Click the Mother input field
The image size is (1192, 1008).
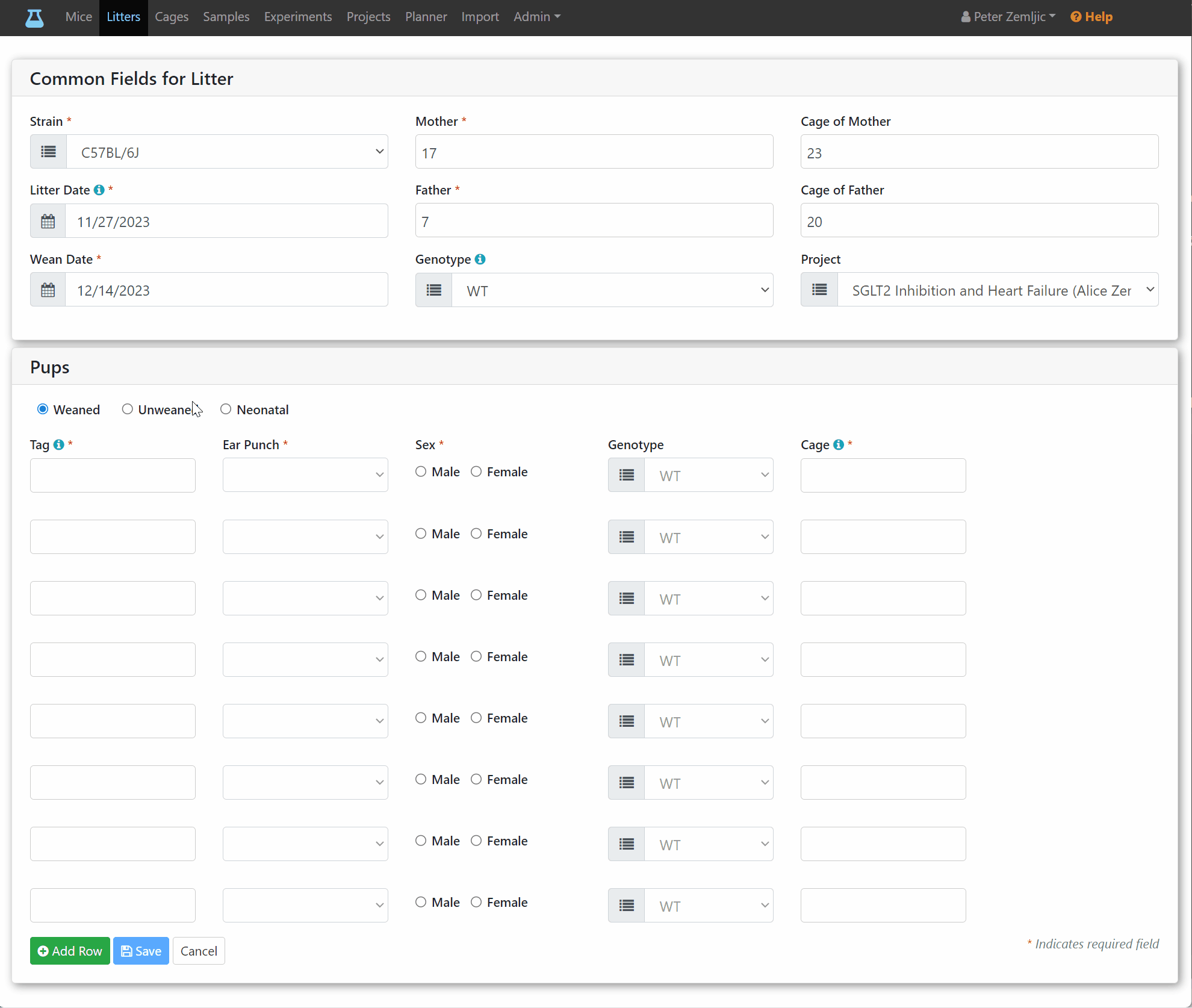594,152
